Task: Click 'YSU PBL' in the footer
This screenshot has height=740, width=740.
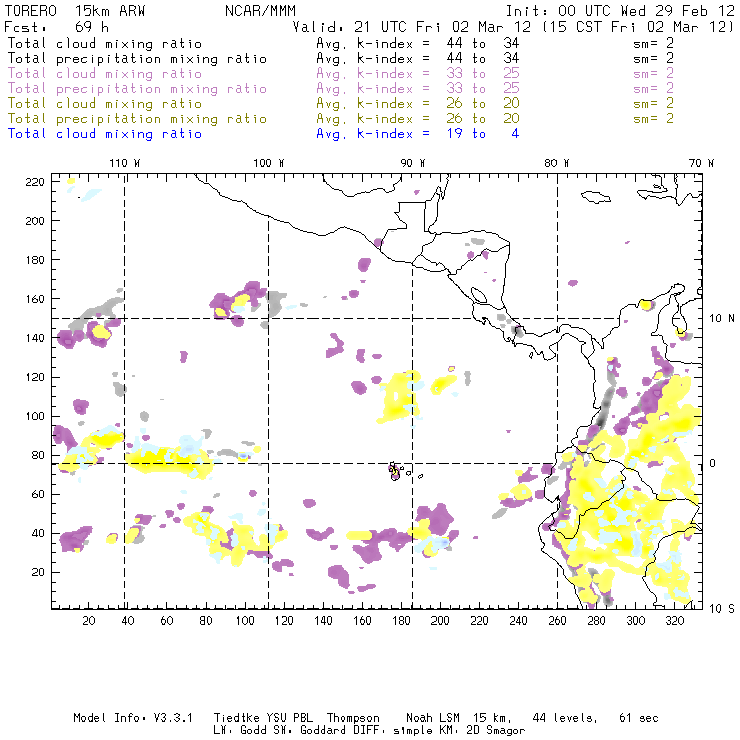Action: click(x=289, y=718)
